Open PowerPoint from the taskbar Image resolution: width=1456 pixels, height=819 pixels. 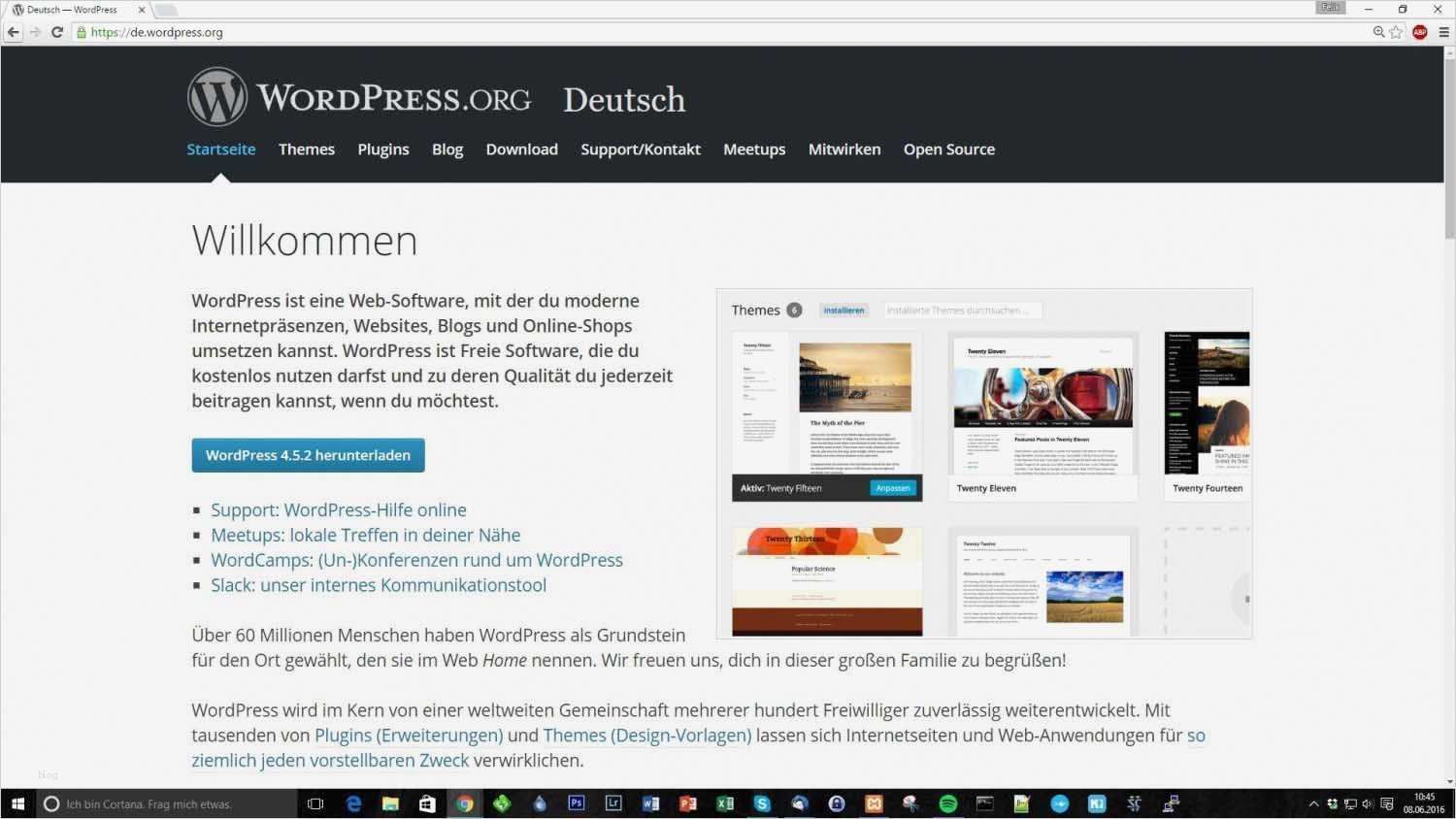pyautogui.click(x=688, y=803)
